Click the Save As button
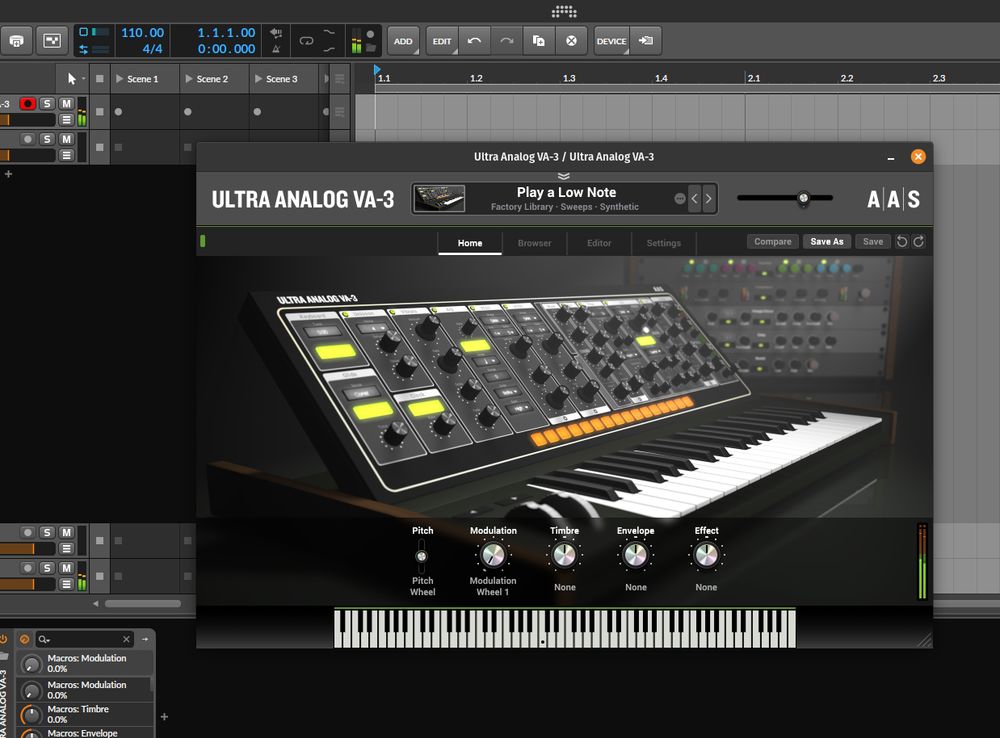The width and height of the screenshot is (1000, 738). click(x=827, y=242)
